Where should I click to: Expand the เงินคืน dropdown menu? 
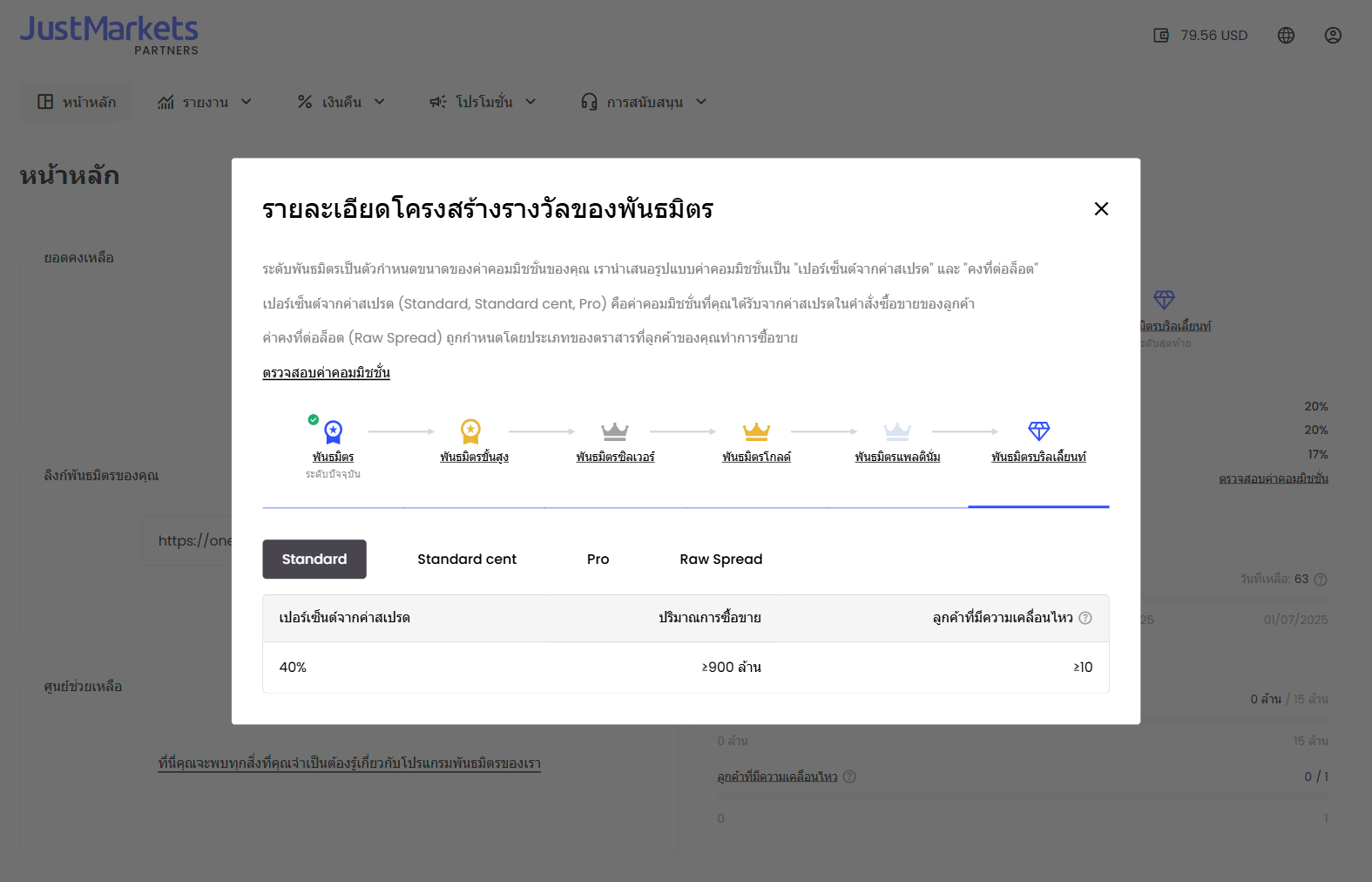341,102
